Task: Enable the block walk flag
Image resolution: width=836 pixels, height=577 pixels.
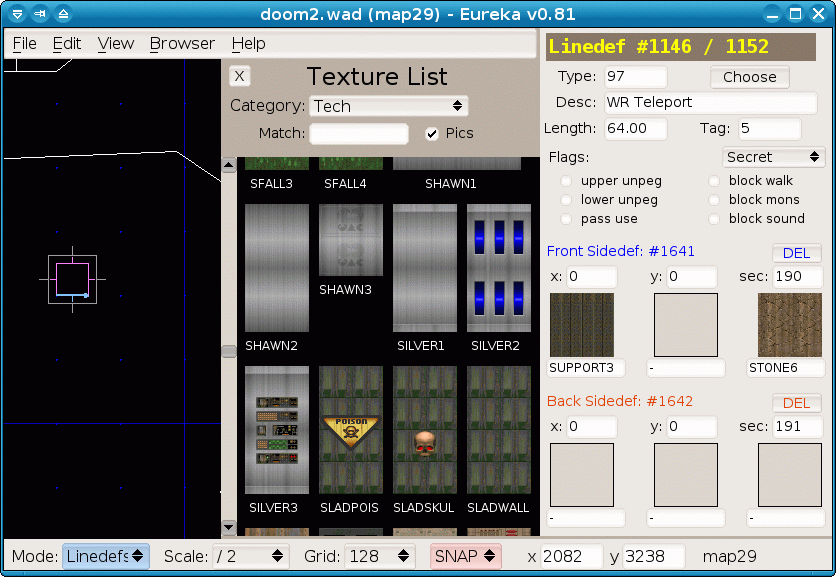Action: tap(714, 181)
